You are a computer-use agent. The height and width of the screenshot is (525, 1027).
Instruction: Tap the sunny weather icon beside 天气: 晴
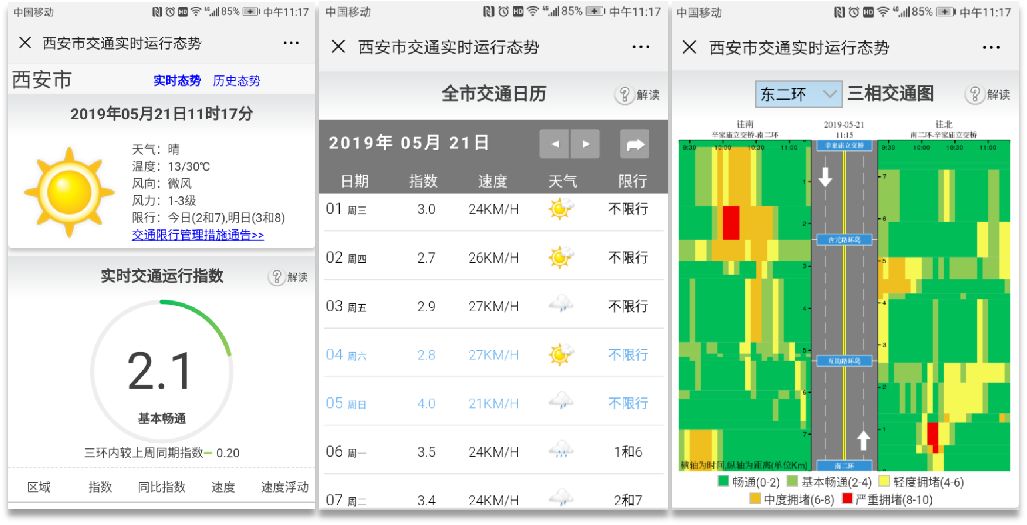(69, 192)
